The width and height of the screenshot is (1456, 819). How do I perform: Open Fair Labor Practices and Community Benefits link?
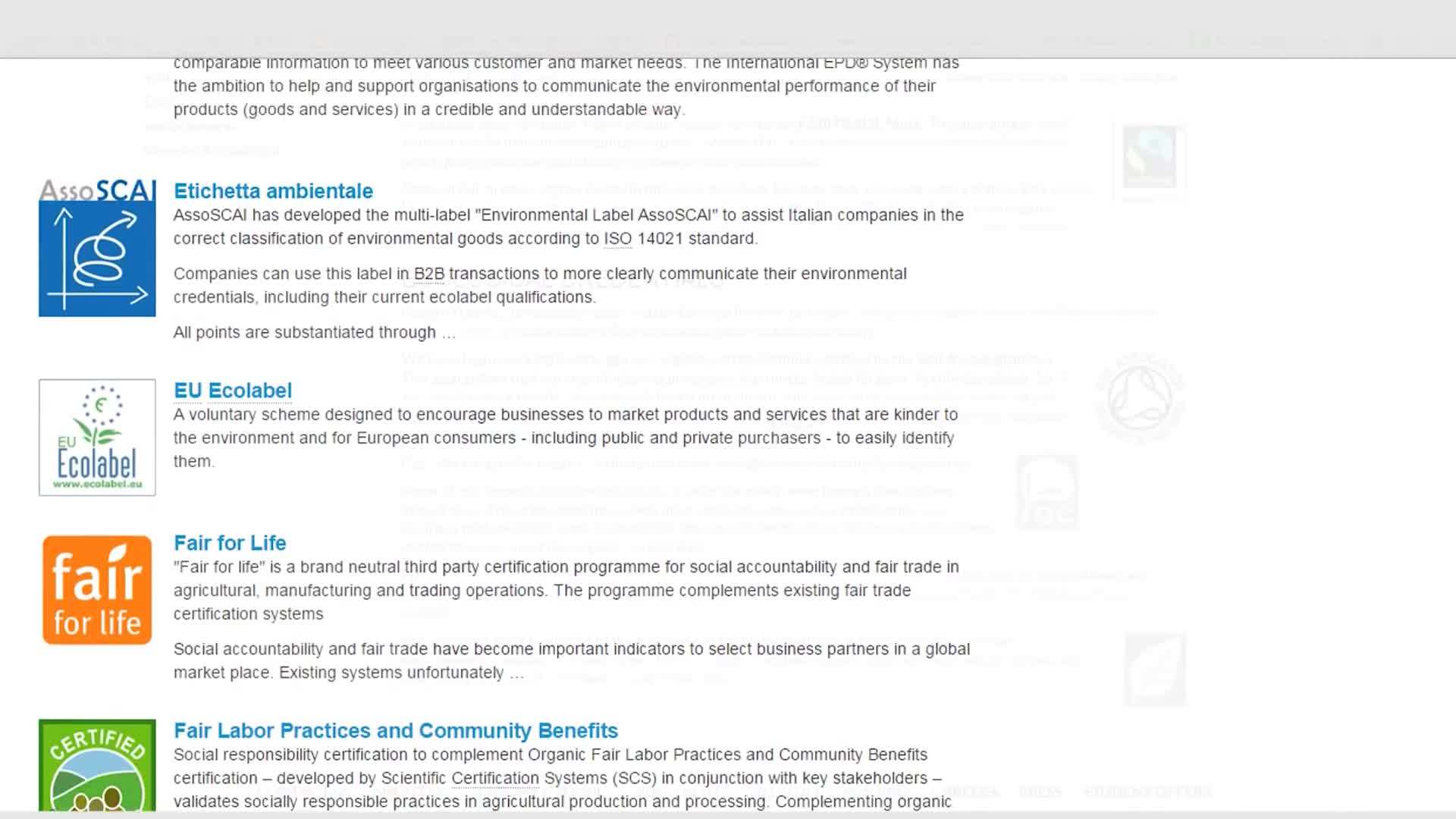click(395, 730)
